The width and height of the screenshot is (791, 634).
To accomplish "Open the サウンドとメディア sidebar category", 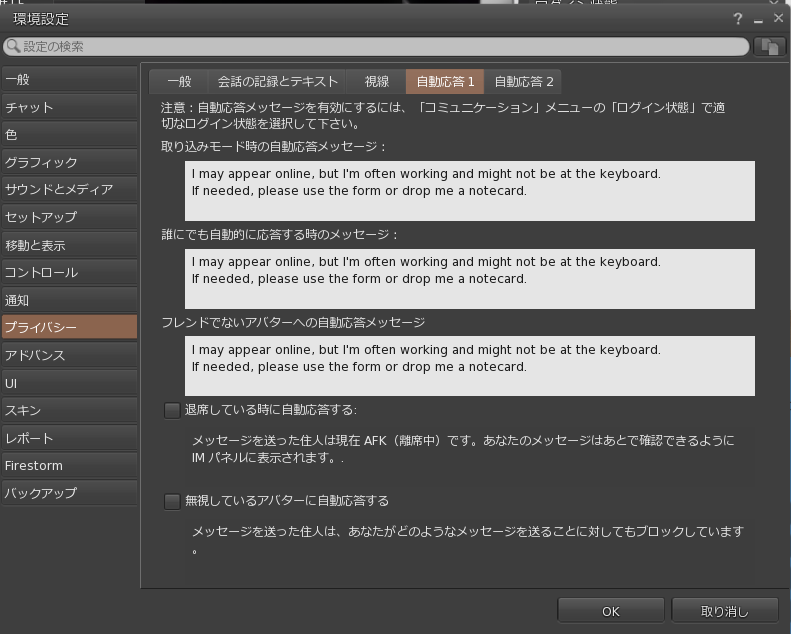I will coord(69,190).
